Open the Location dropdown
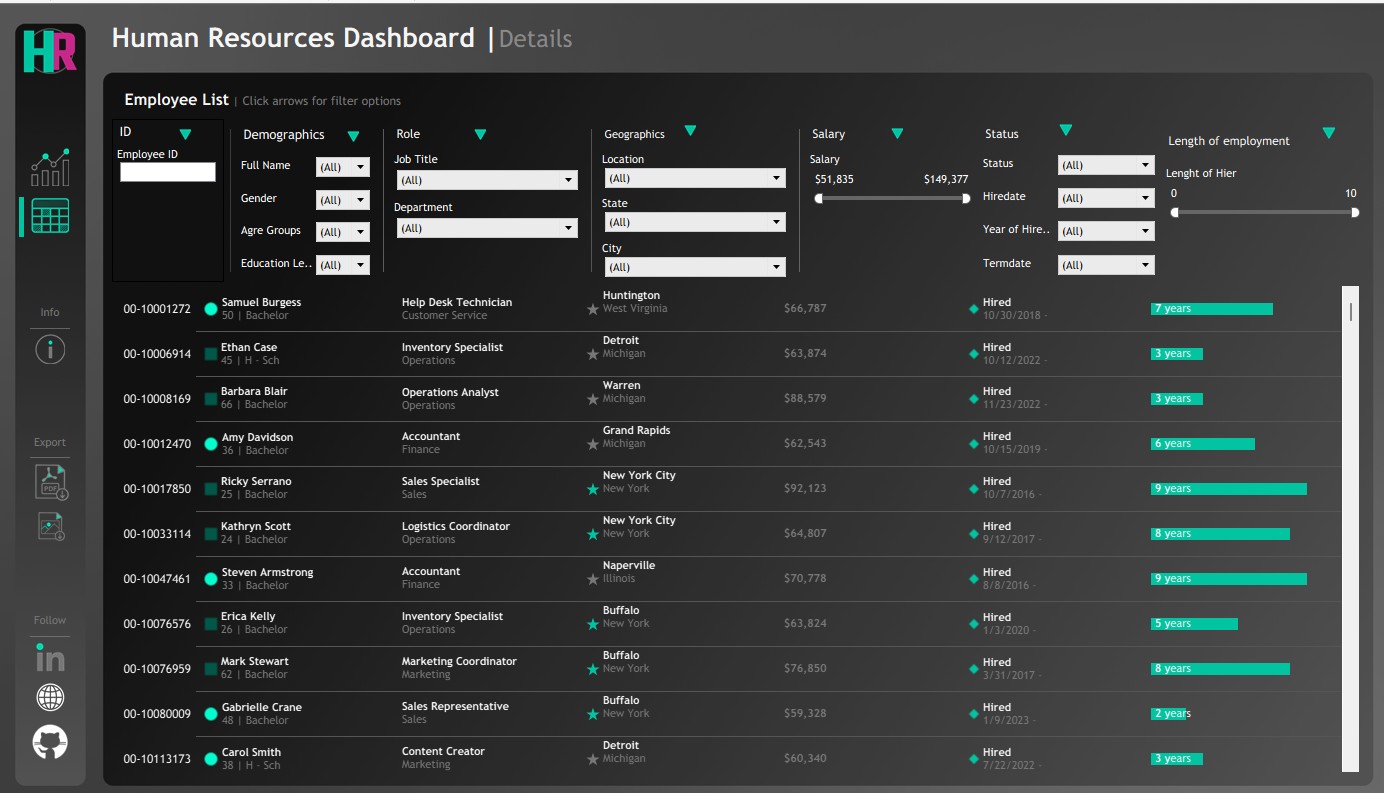 point(694,178)
